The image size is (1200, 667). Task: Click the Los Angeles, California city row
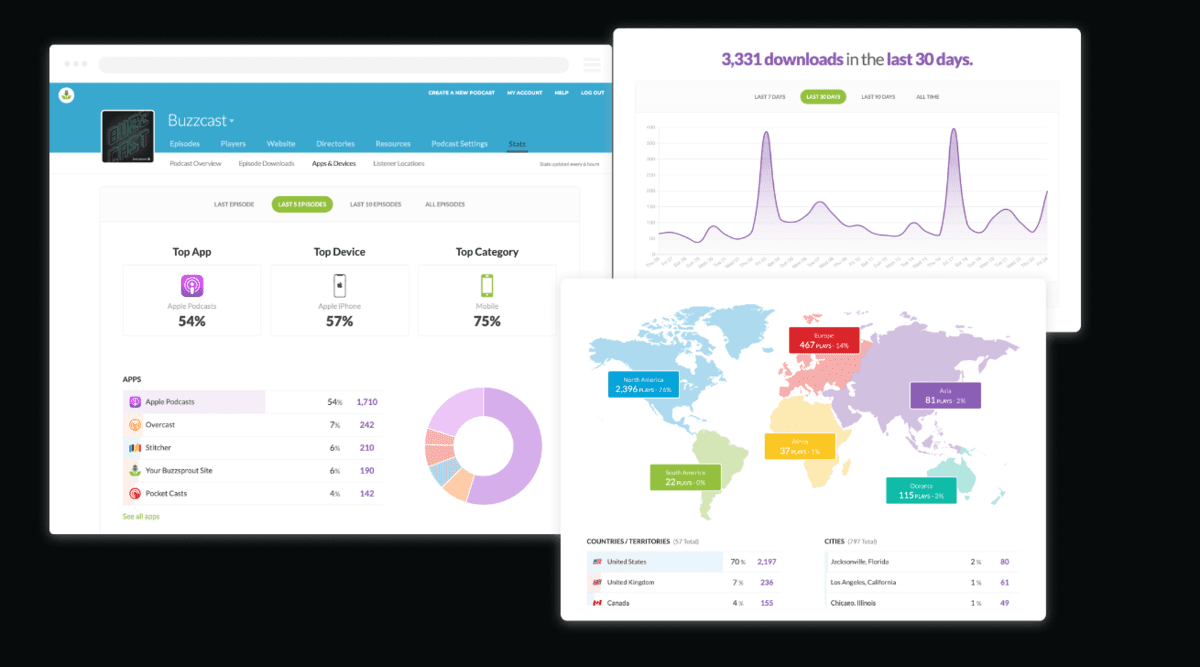[922, 582]
